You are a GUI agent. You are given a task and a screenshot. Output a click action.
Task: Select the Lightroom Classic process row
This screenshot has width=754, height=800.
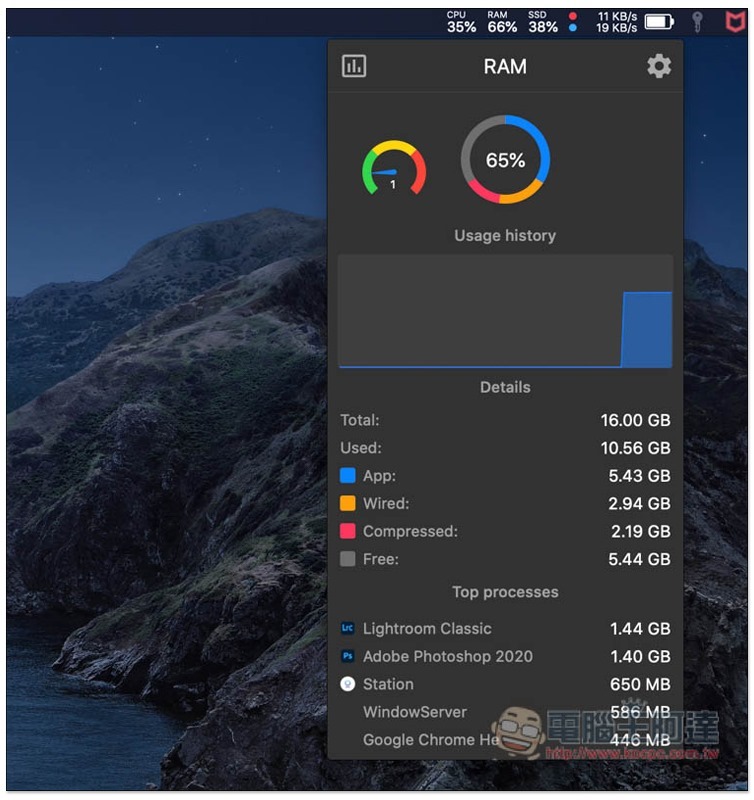tap(505, 629)
